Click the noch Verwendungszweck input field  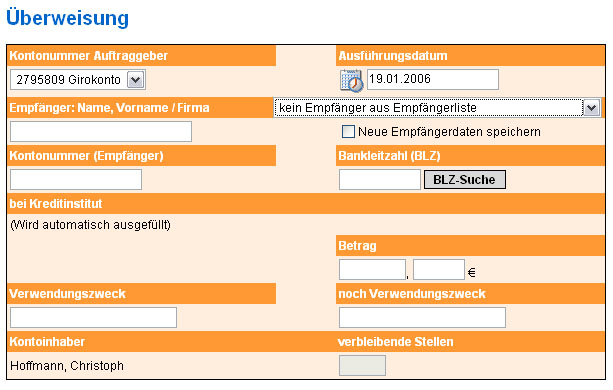[422, 317]
